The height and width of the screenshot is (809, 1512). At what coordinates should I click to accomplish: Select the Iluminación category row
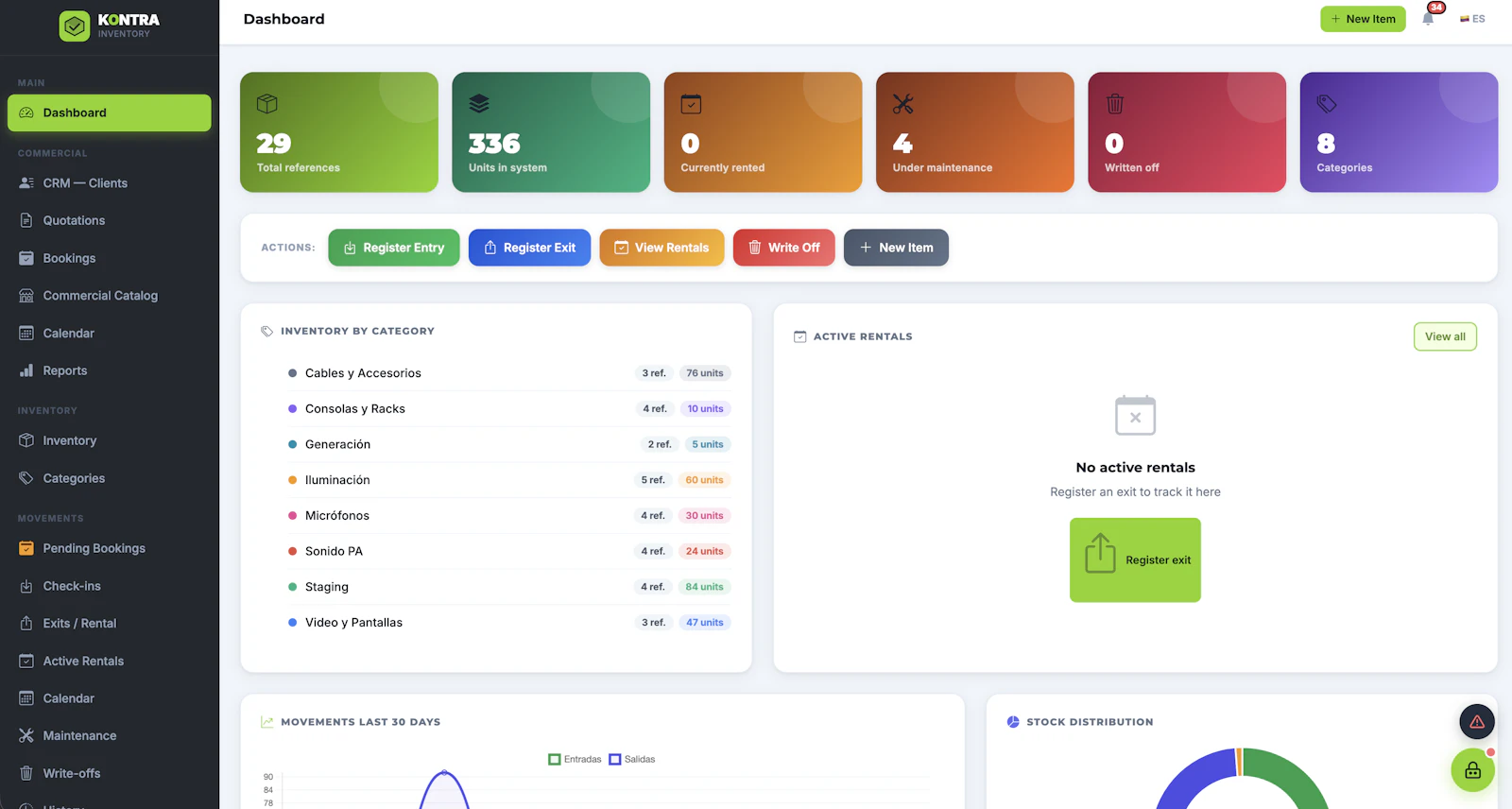(x=509, y=480)
